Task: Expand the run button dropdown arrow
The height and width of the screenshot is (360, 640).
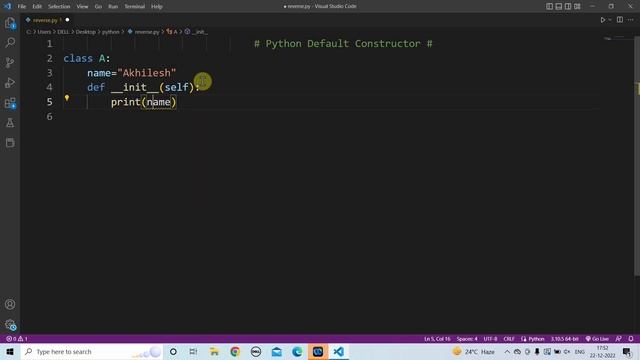Action: coord(610,20)
